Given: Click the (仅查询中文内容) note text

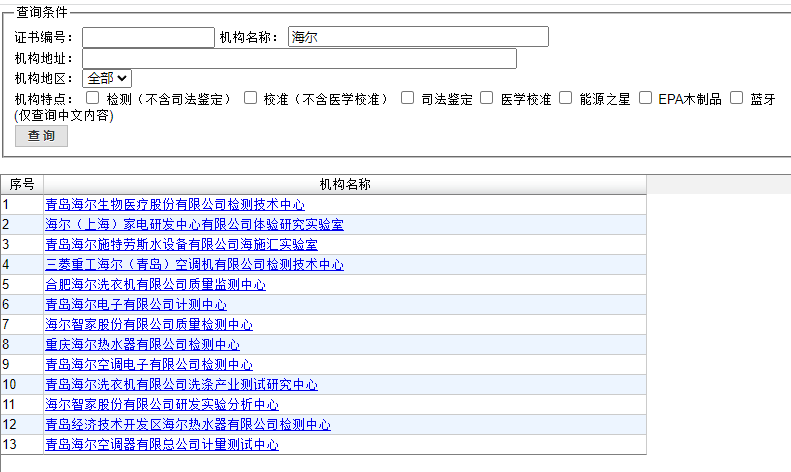Looking at the screenshot, I should coord(64,115).
